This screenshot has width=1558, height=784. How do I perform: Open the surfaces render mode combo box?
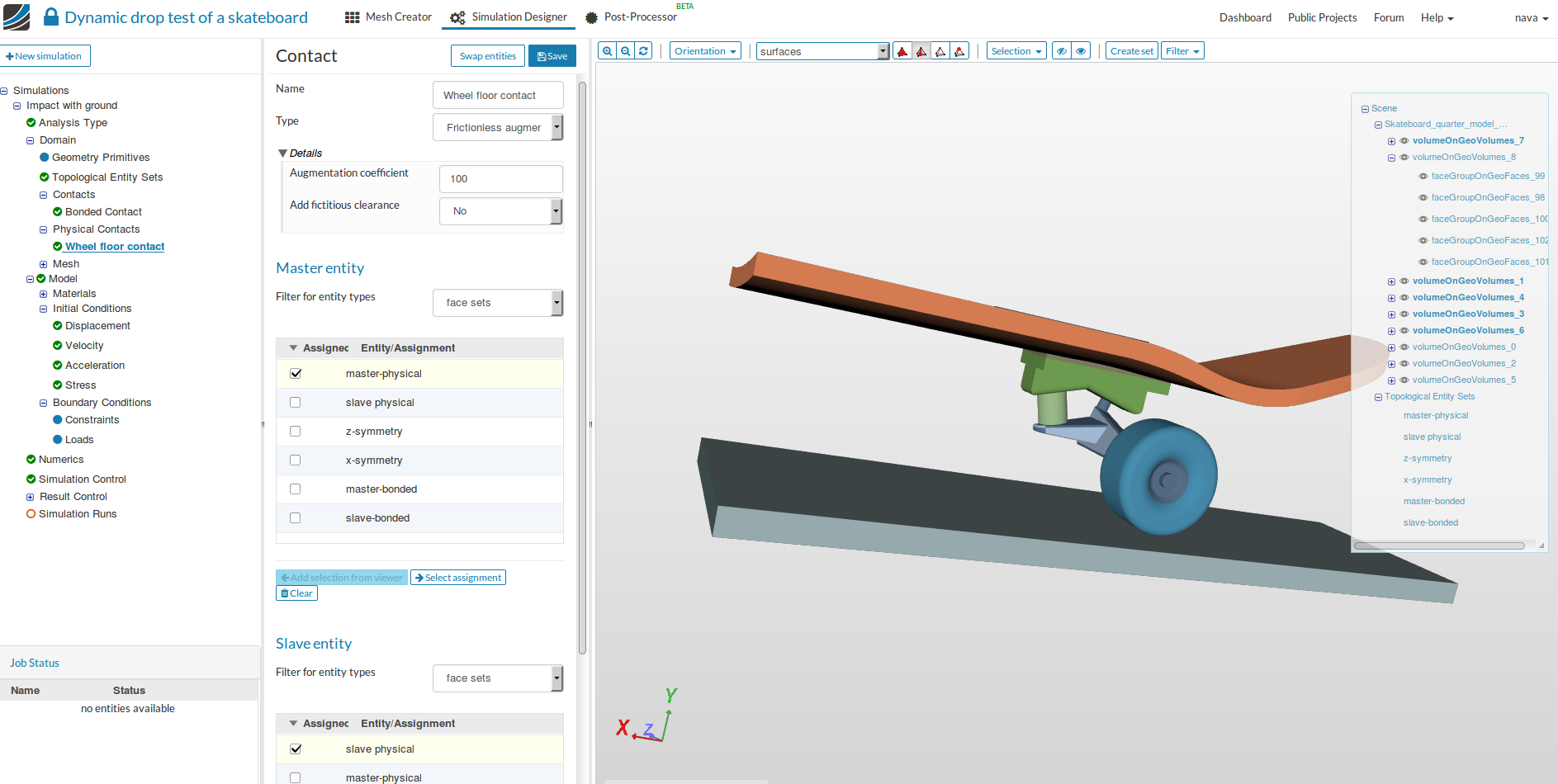[x=822, y=51]
